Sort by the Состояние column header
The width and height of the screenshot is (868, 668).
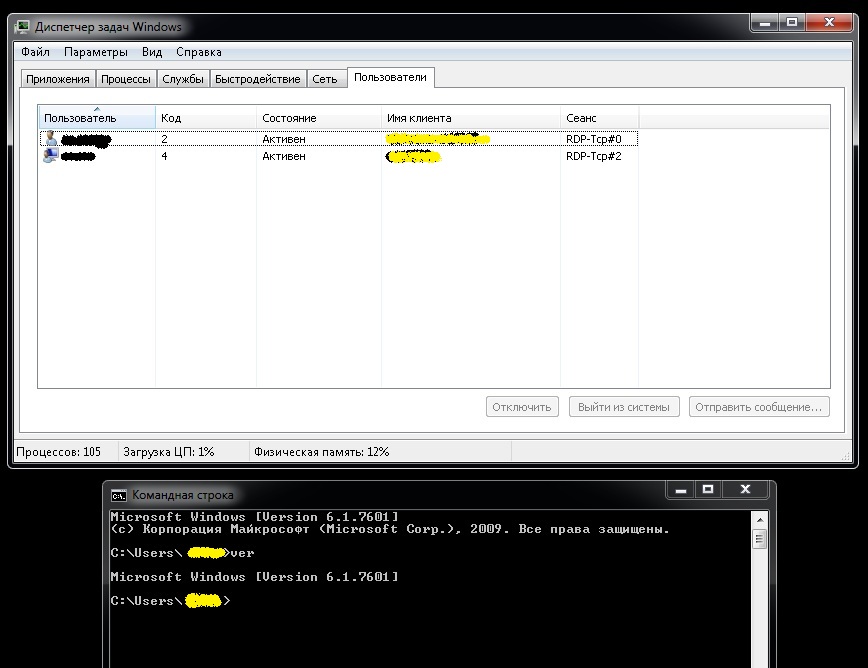pyautogui.click(x=318, y=117)
